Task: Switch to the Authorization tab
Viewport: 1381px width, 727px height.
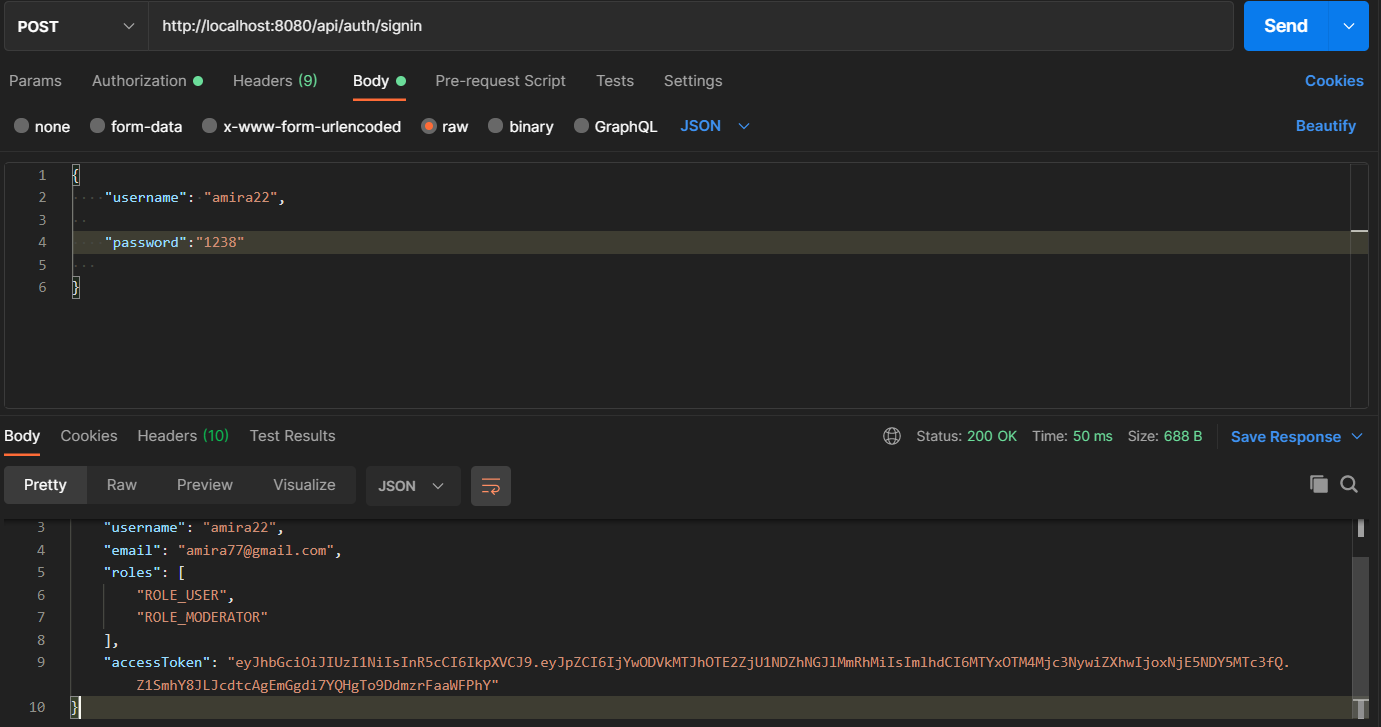Action: pyautogui.click(x=139, y=80)
